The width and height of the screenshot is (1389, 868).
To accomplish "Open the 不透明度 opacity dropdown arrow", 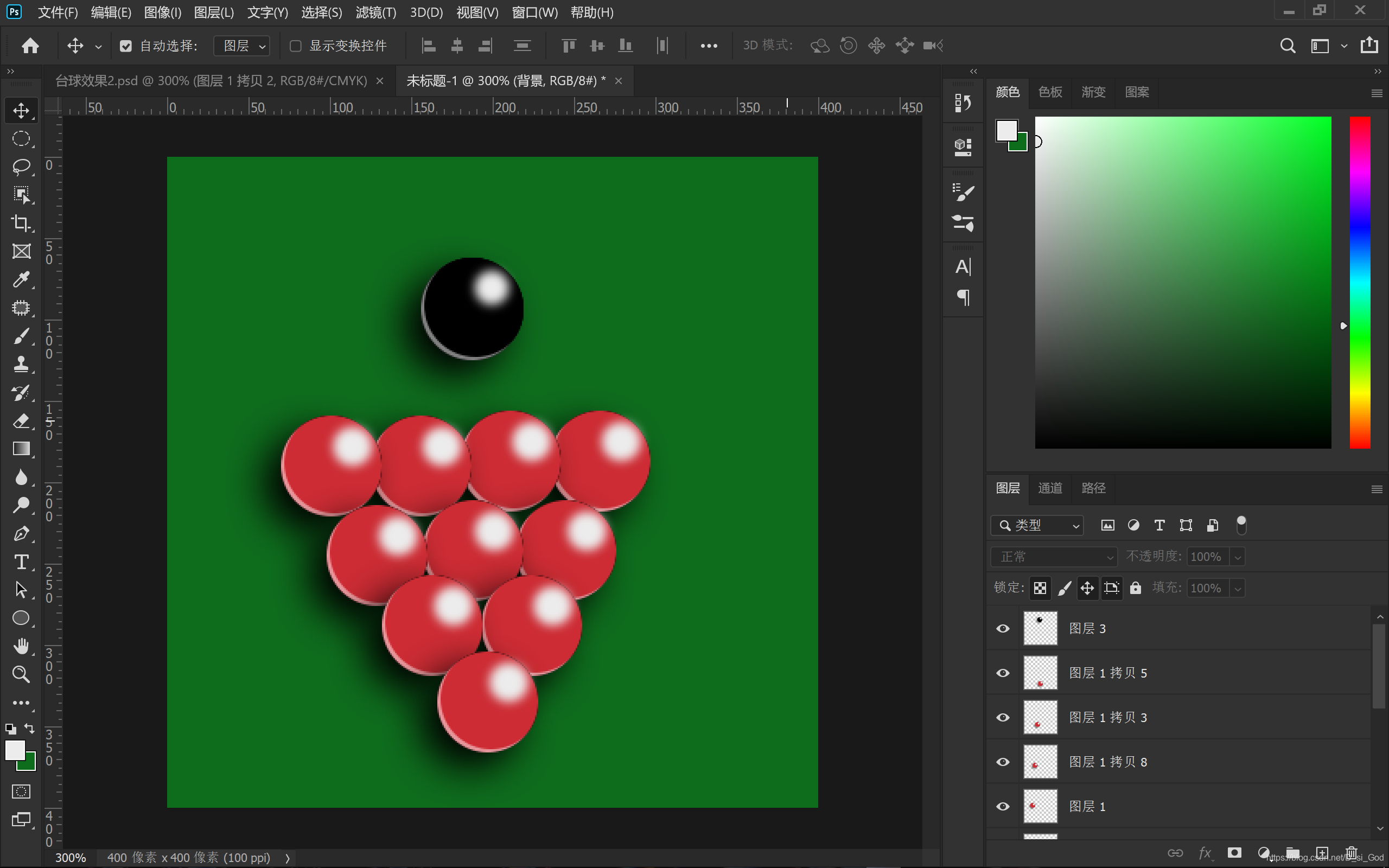I will point(1238,557).
